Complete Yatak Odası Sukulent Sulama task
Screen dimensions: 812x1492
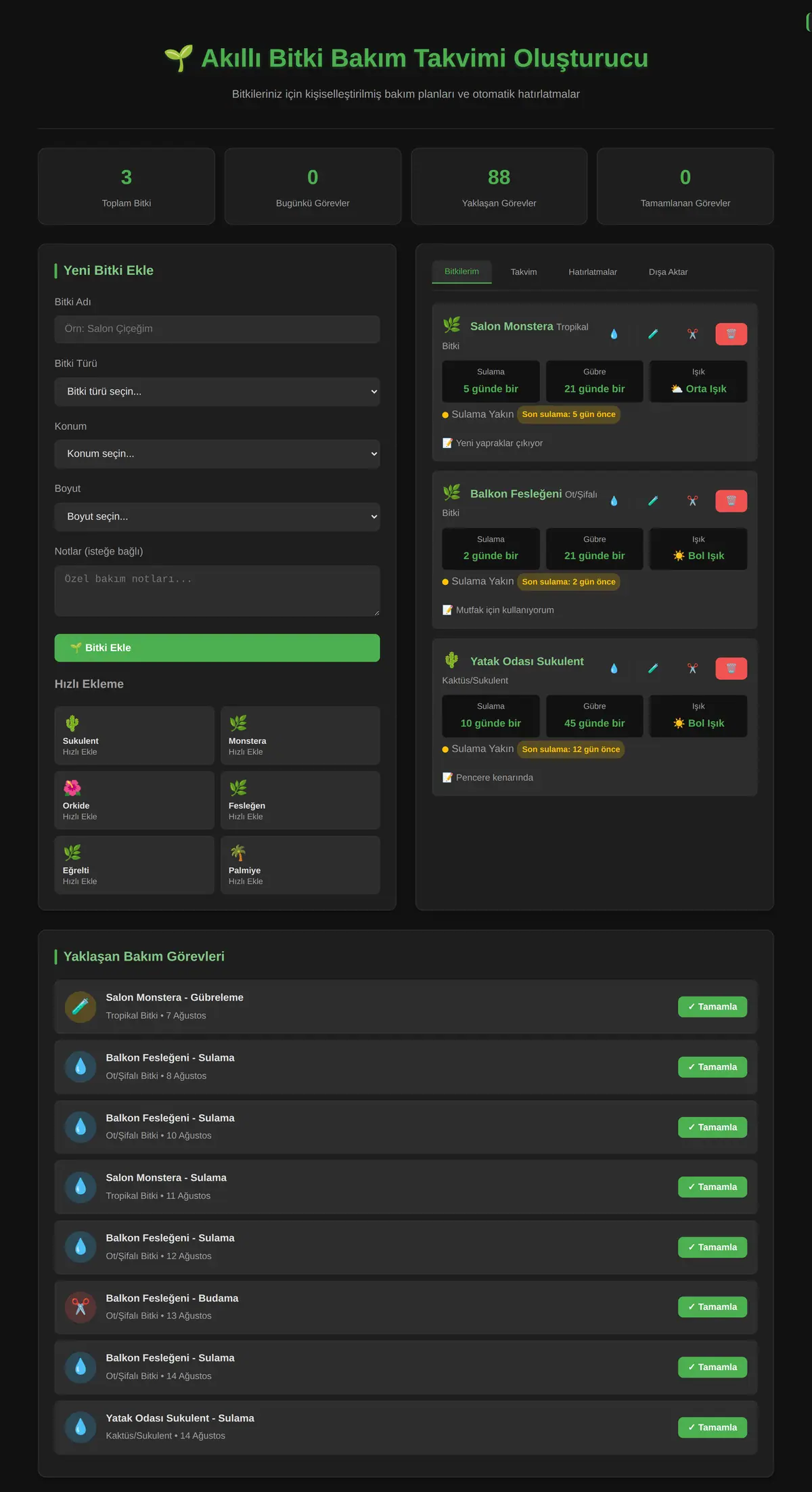click(713, 1427)
